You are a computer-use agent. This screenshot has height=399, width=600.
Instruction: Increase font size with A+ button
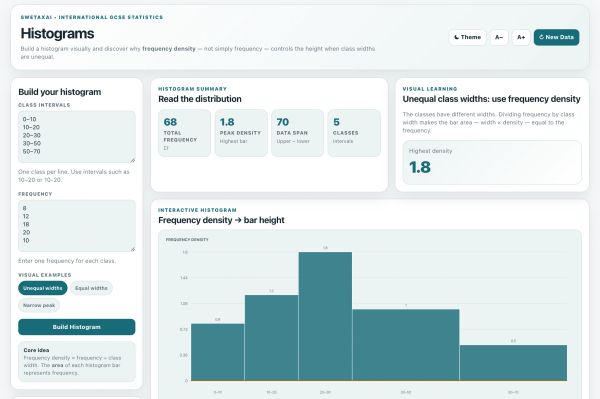click(521, 37)
